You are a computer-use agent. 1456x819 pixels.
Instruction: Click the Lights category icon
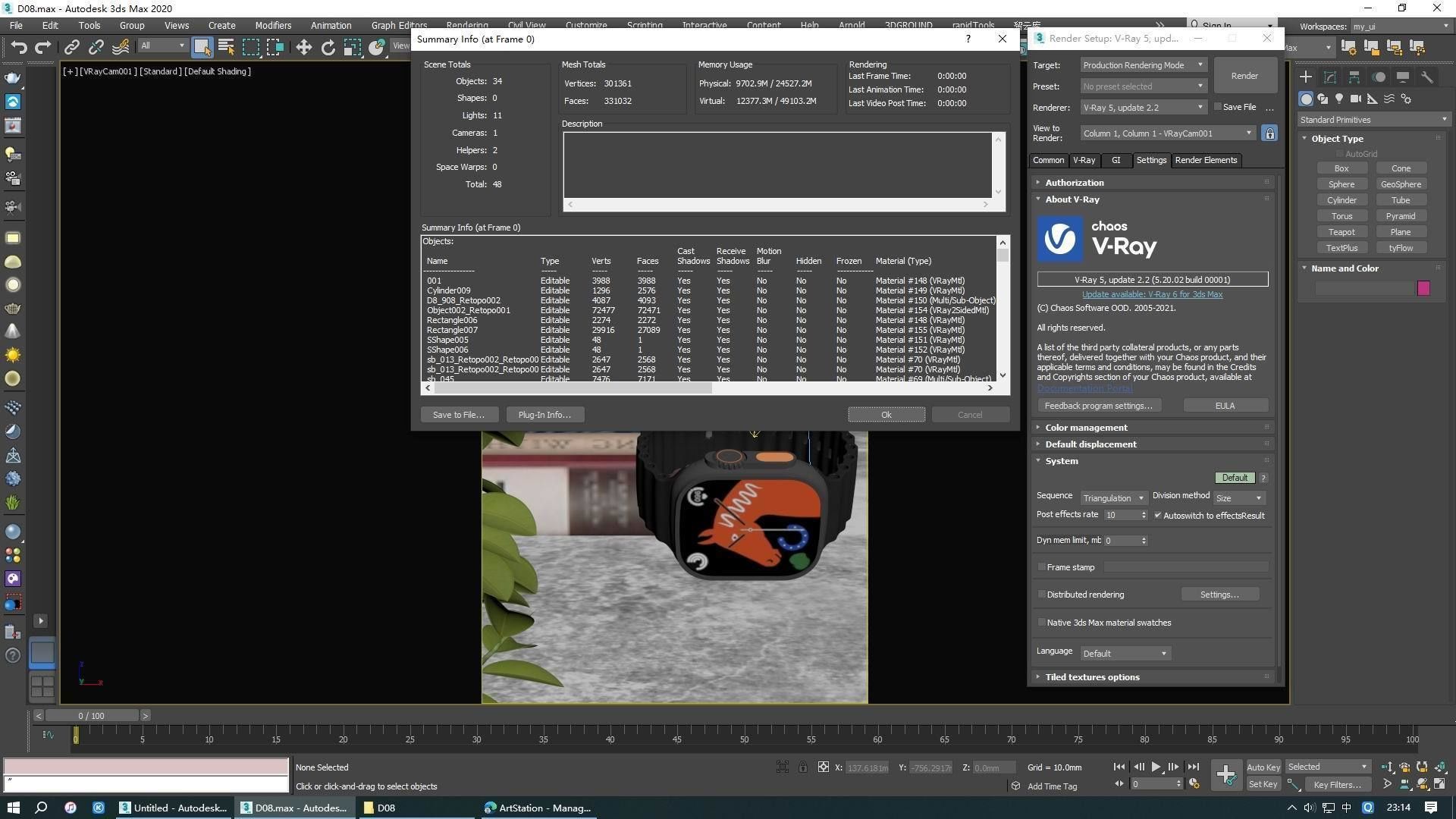tap(1338, 99)
